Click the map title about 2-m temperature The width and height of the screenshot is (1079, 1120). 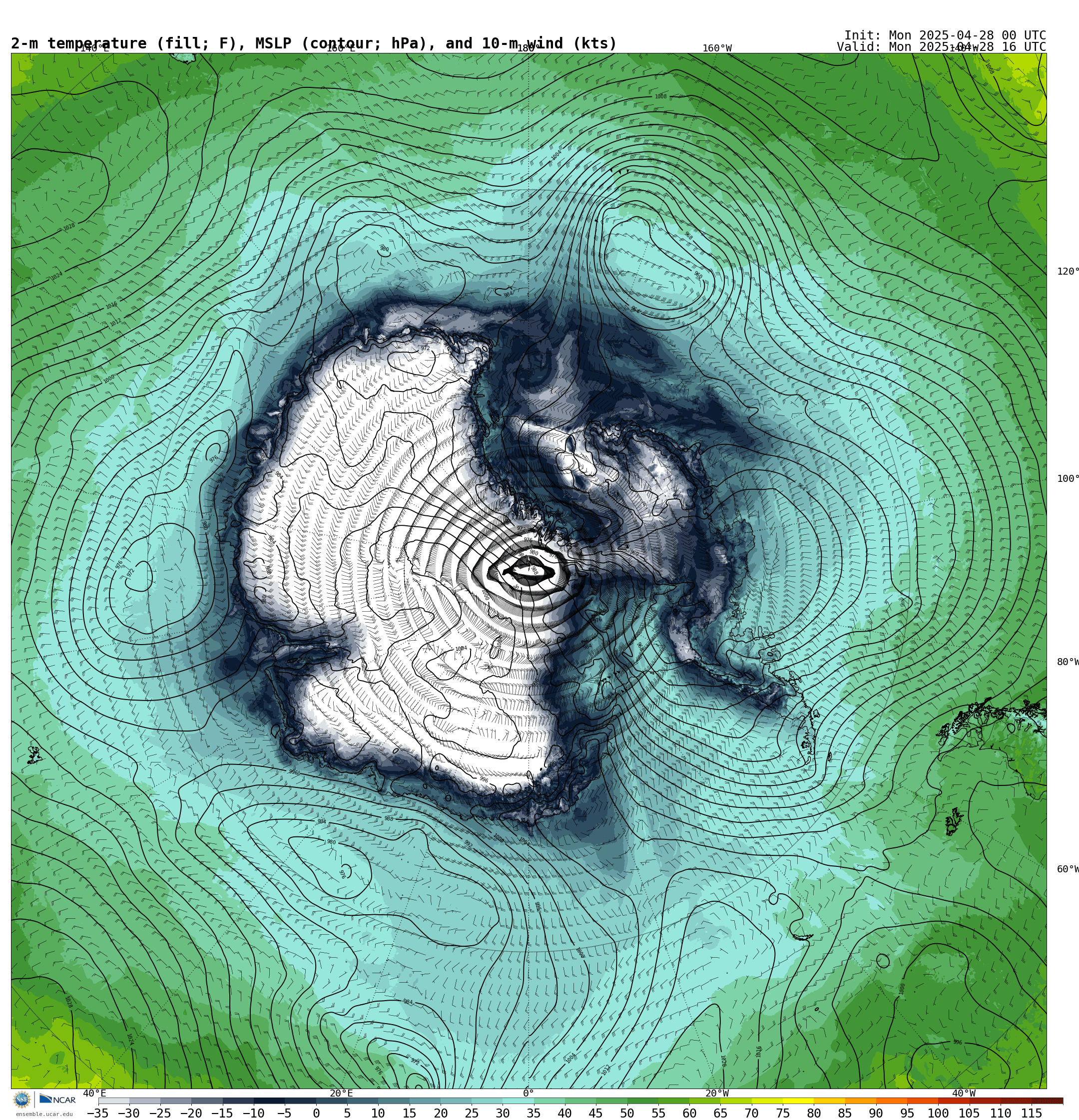[x=314, y=43]
